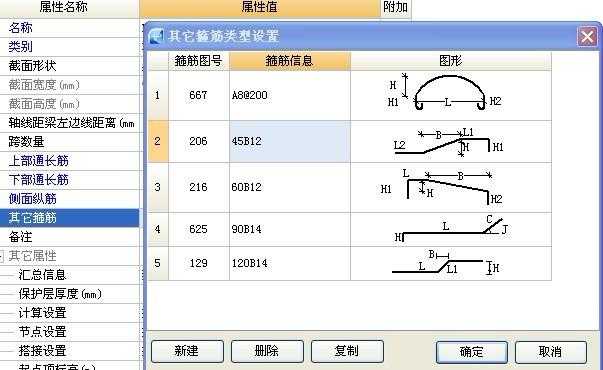This screenshot has width=603, height=370.
Task: Click the shape diagram in row 206
Action: point(451,141)
